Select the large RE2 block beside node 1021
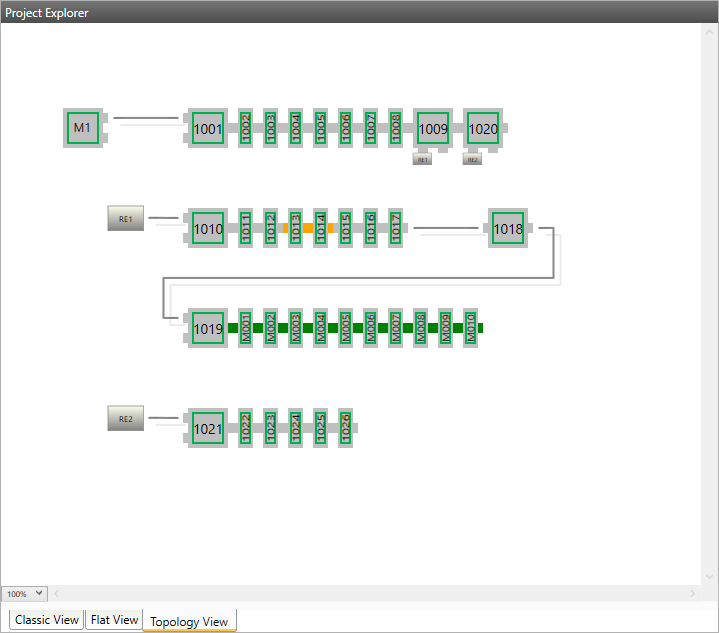 126,419
